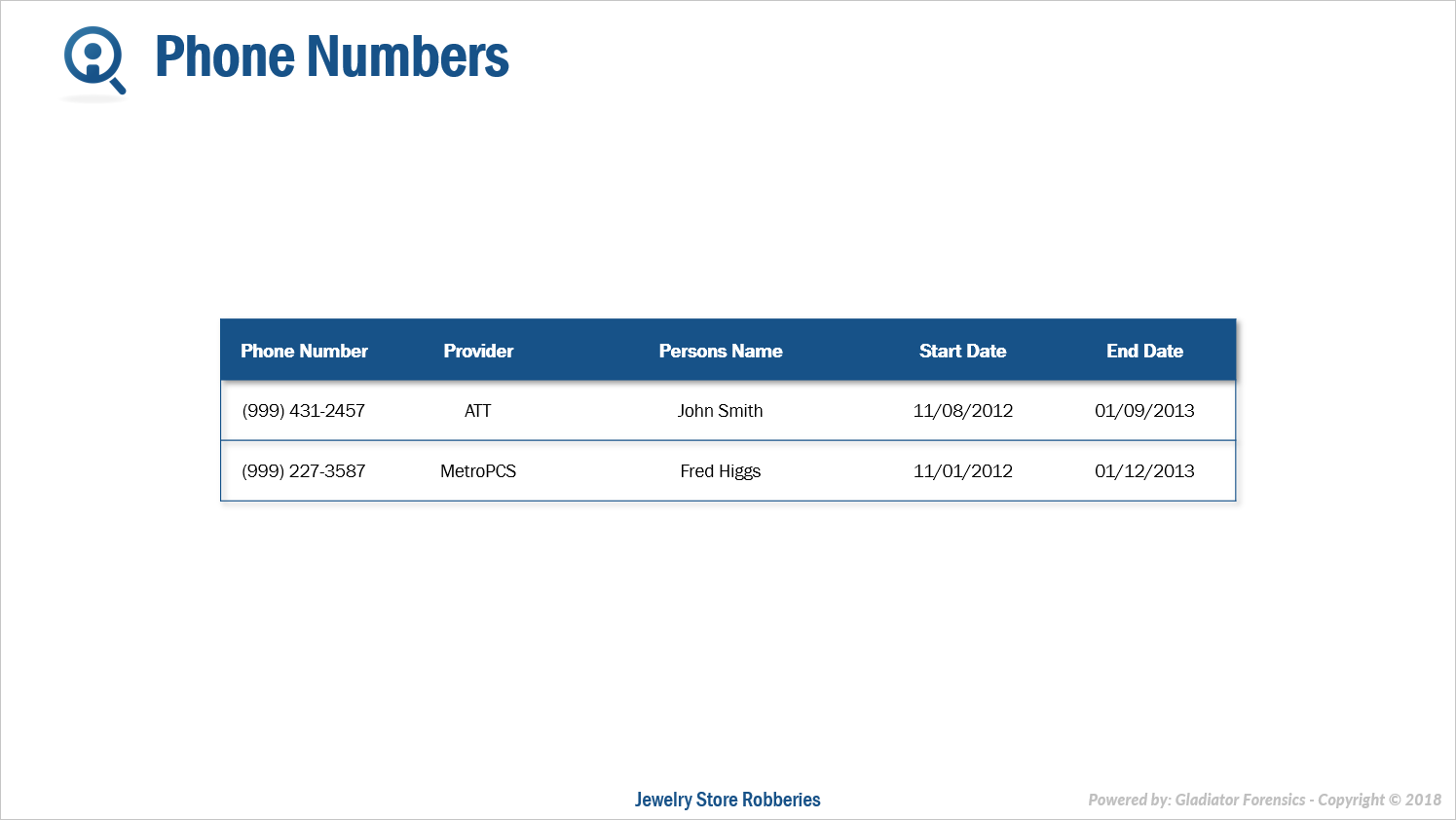Click the Powered by Gladiator Forensics text
1456x820 pixels.
[x=1196, y=800]
